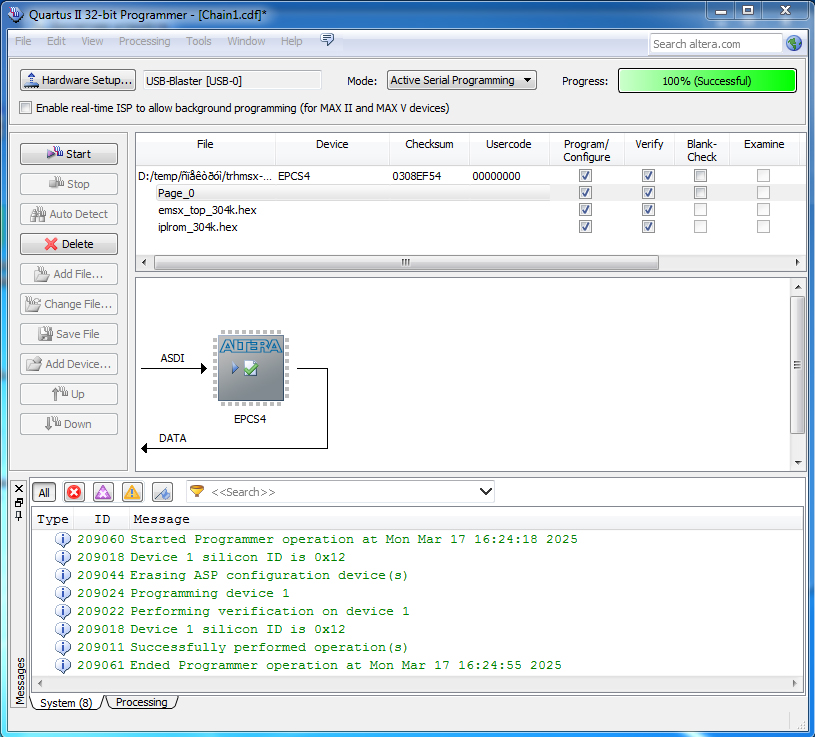
Task: Select the iplrom_304k.hex file row
Action: point(198,227)
